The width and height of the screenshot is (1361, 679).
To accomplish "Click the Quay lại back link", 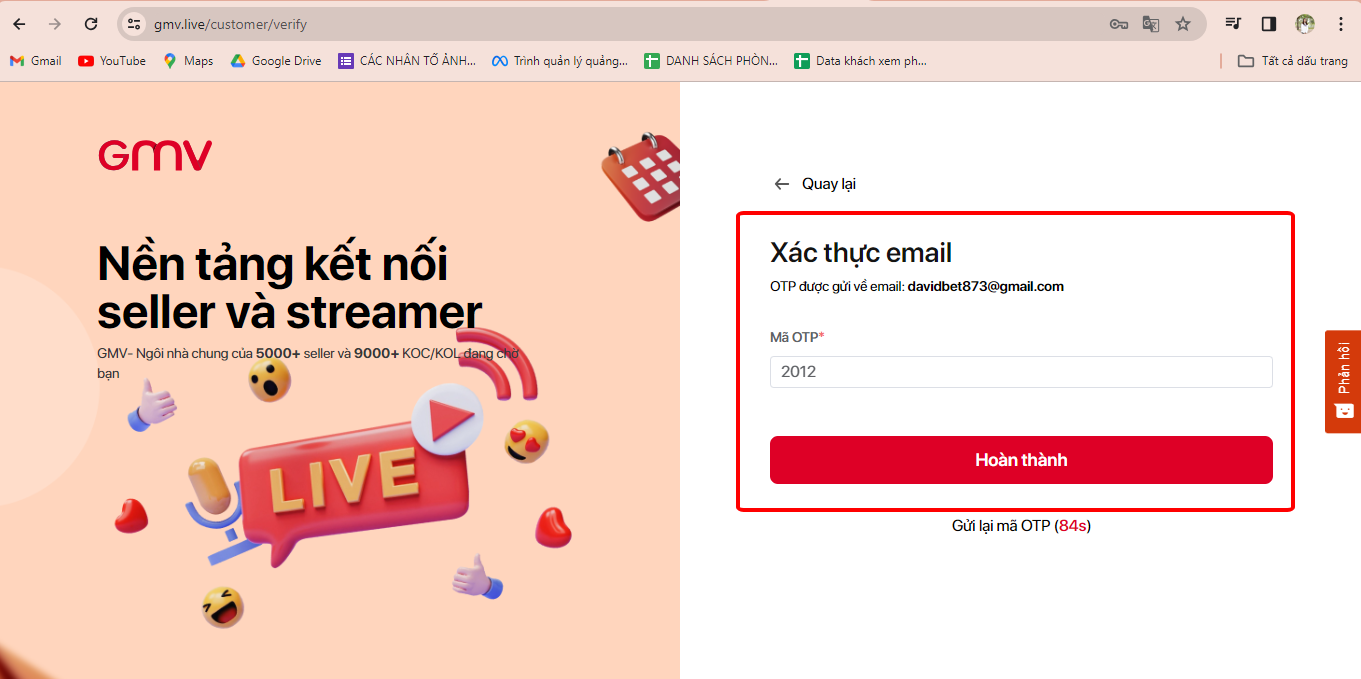I will [x=815, y=184].
